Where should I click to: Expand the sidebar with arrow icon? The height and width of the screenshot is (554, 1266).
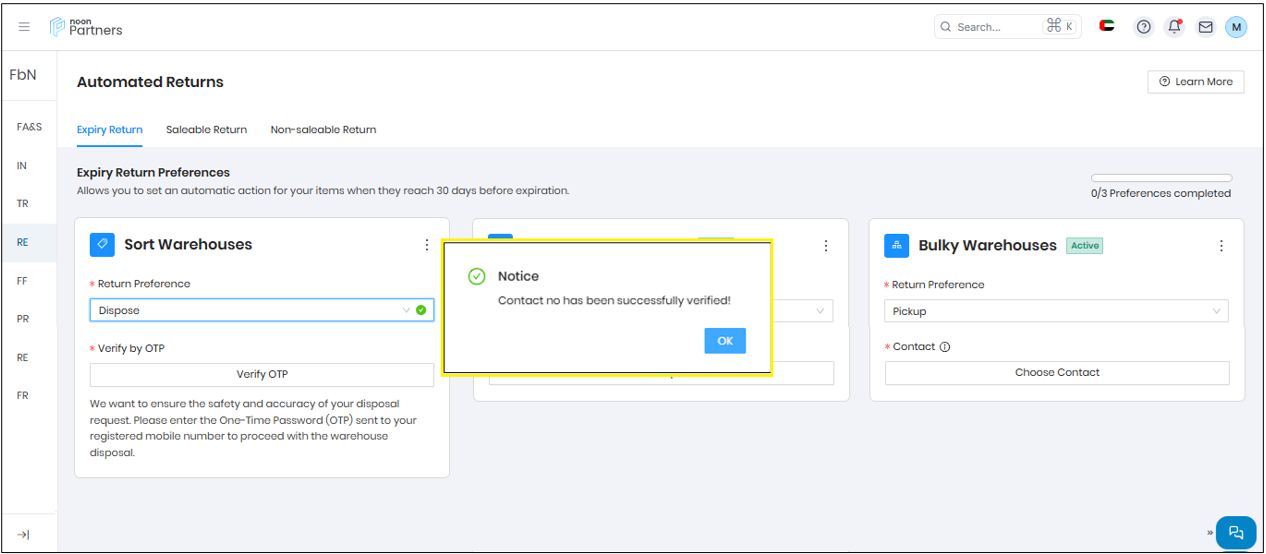(x=24, y=535)
